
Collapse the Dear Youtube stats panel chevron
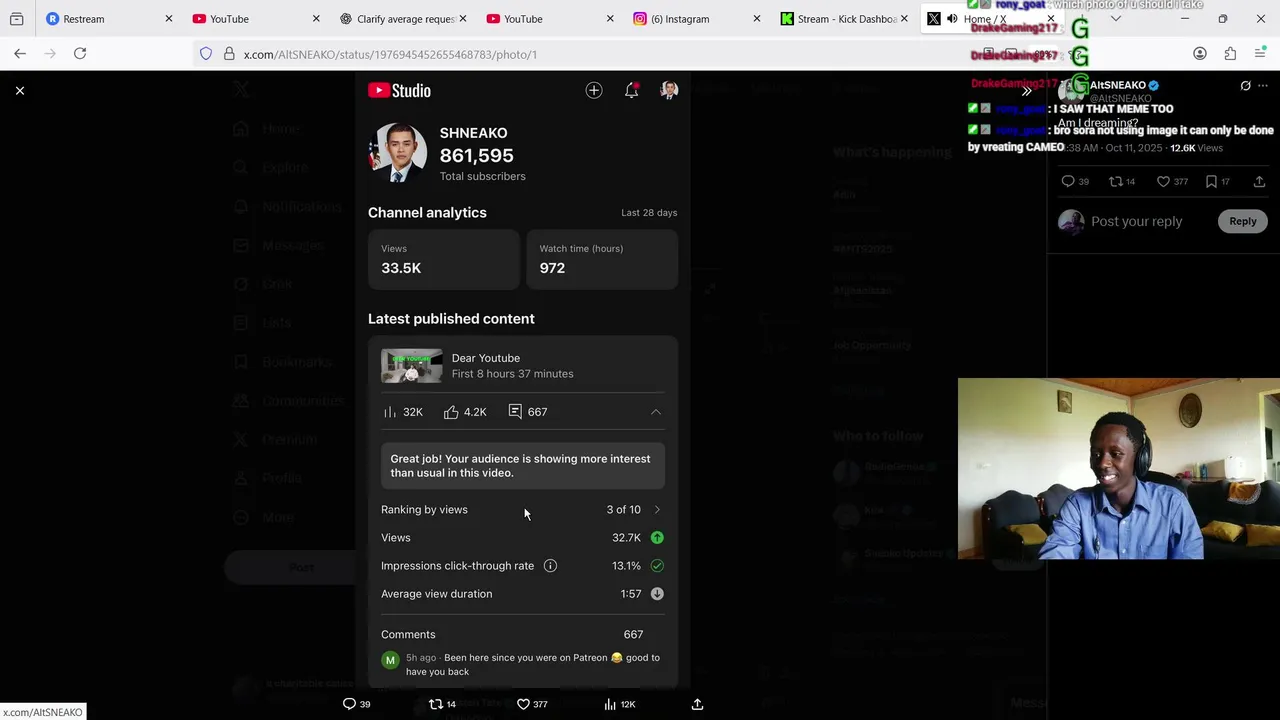tap(656, 412)
